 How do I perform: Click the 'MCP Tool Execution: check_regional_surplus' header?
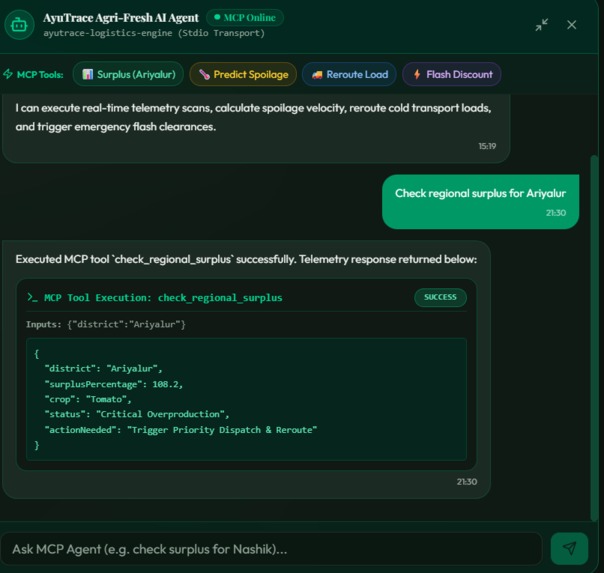(x=163, y=298)
